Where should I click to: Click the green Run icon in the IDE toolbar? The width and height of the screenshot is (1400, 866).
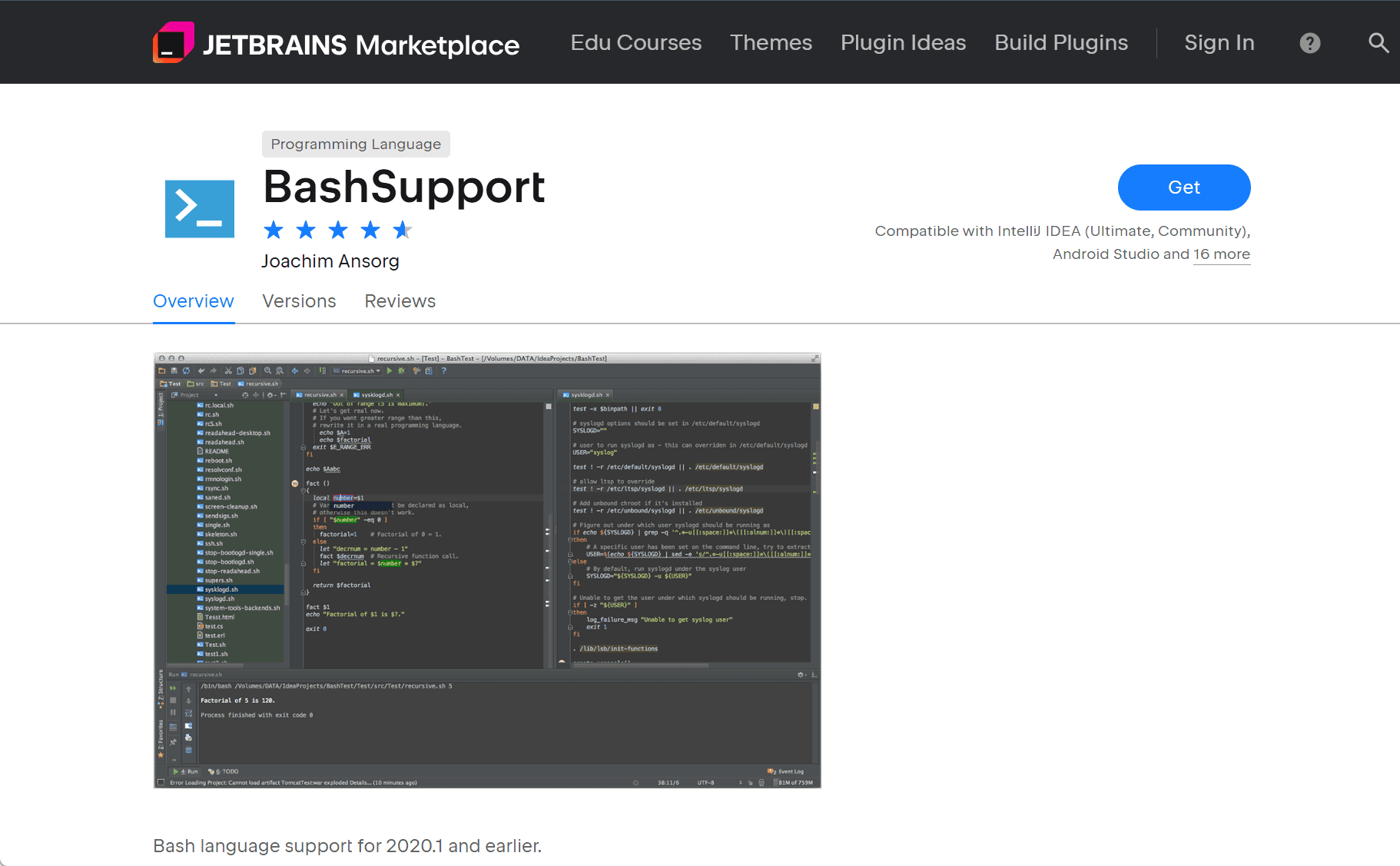390,371
